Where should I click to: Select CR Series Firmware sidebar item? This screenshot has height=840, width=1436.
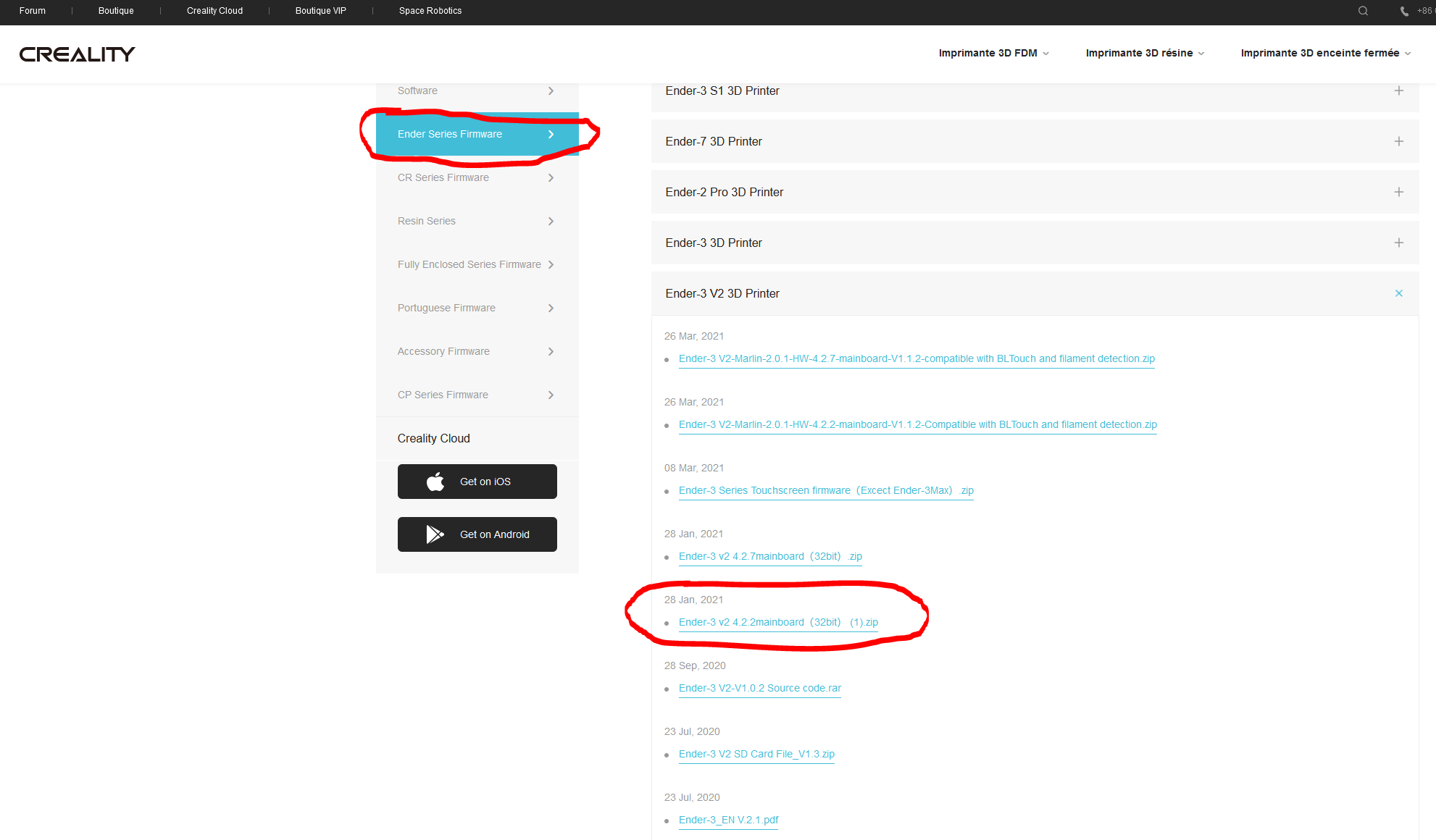[x=477, y=177]
